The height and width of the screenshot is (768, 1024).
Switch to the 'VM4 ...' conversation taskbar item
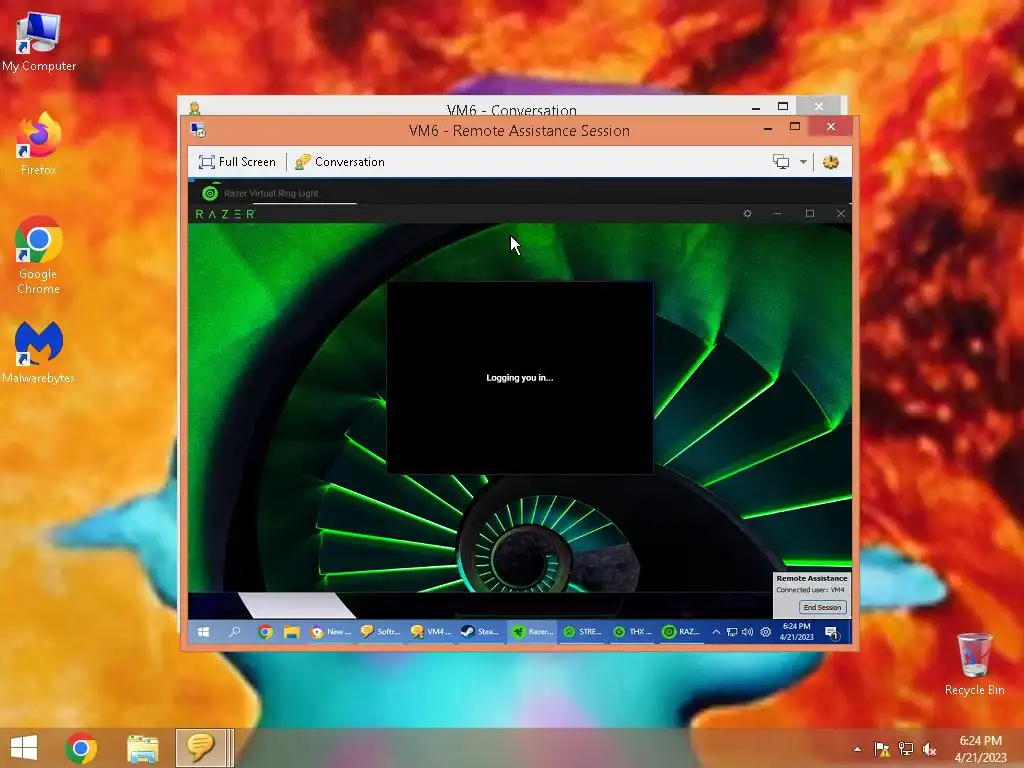[x=431, y=632]
